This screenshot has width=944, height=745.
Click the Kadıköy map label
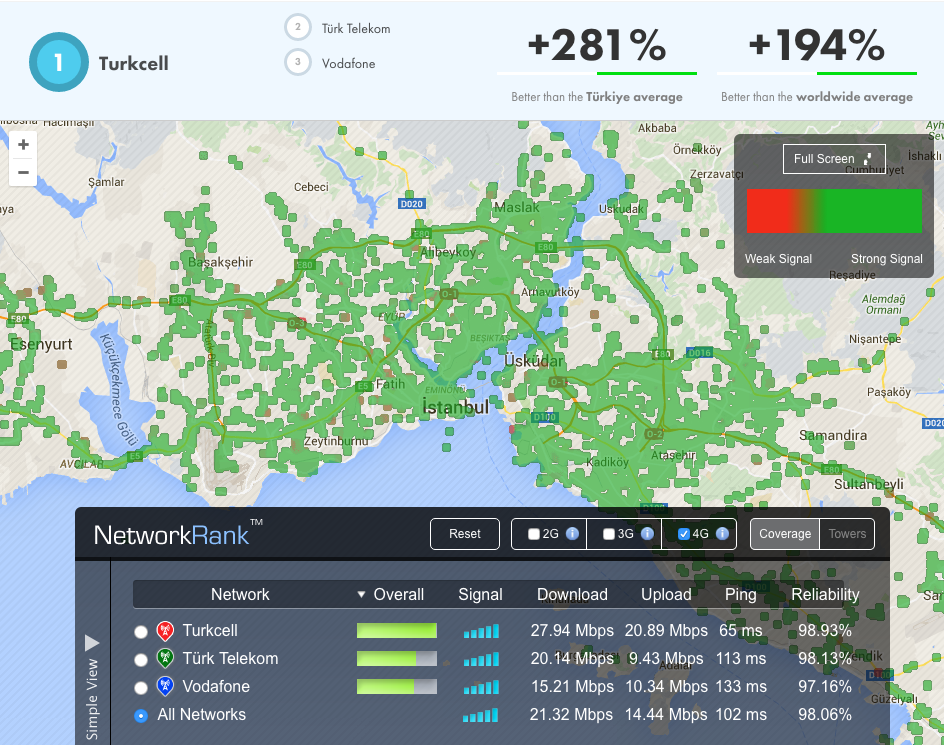click(607, 463)
